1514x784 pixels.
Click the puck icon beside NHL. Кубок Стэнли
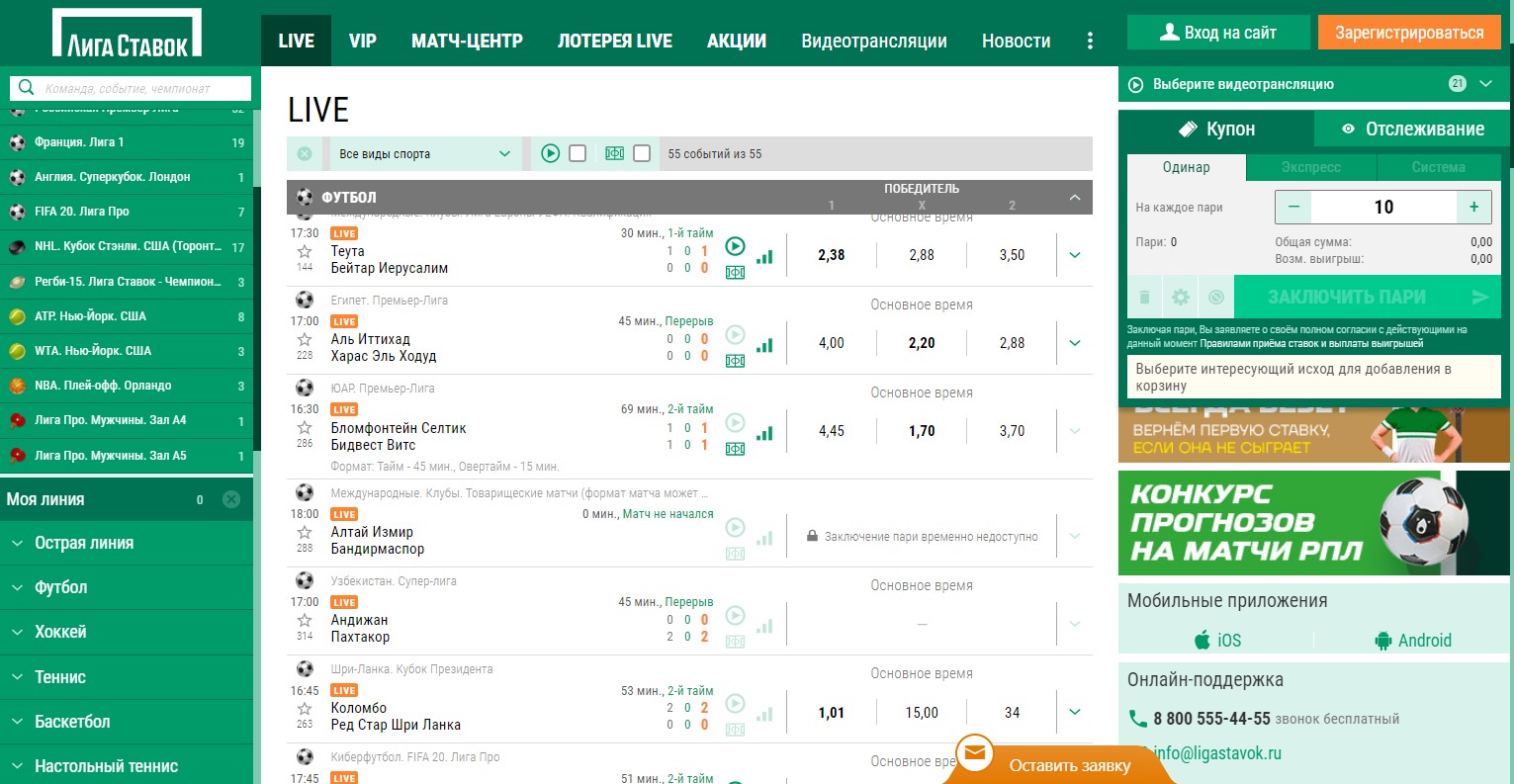point(17,246)
